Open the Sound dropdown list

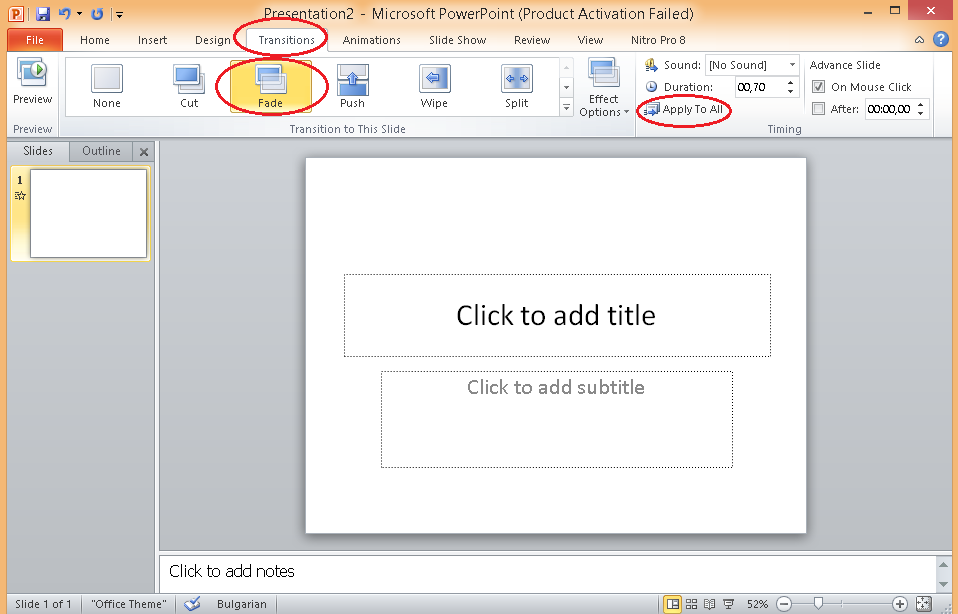click(792, 65)
